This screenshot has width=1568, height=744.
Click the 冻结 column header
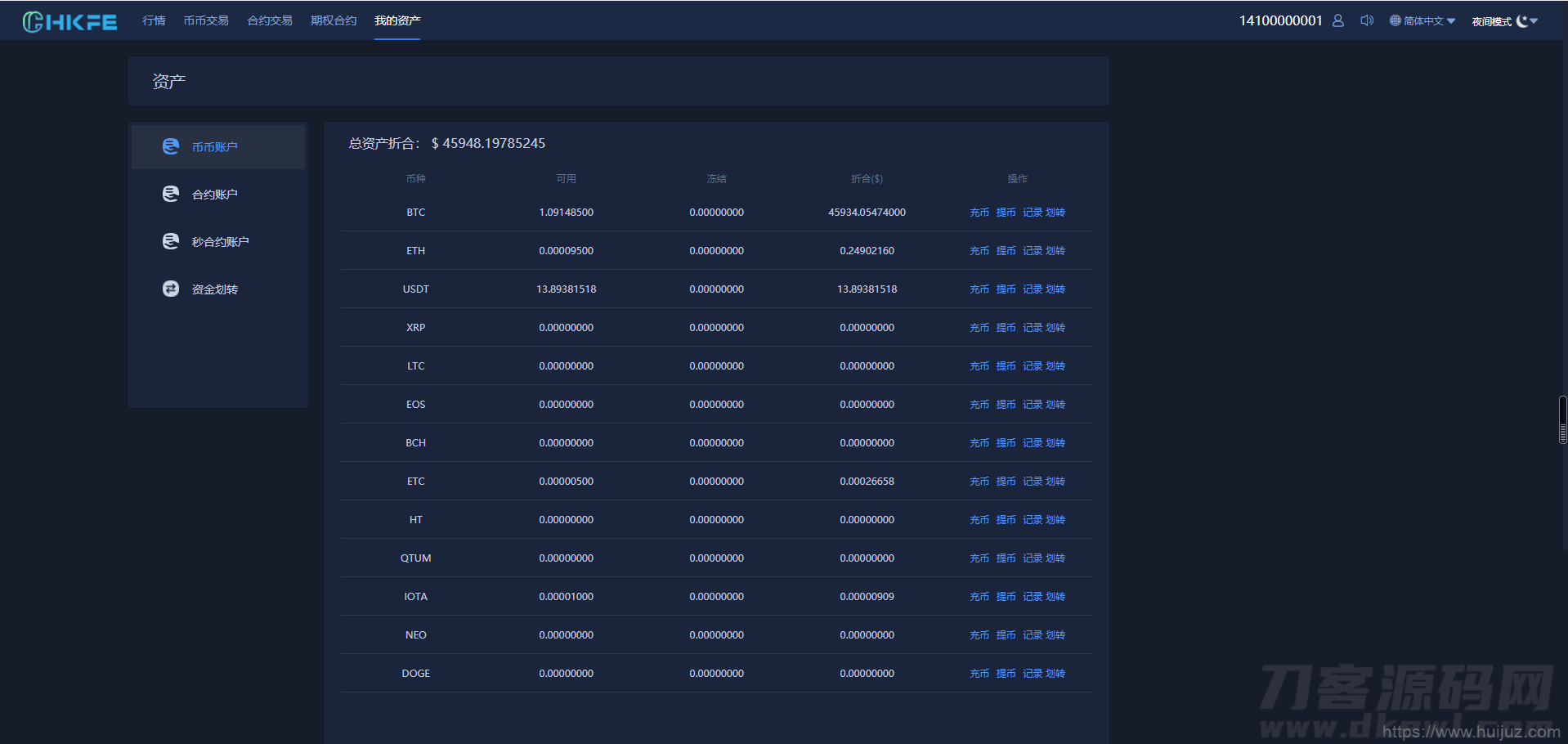click(x=716, y=179)
